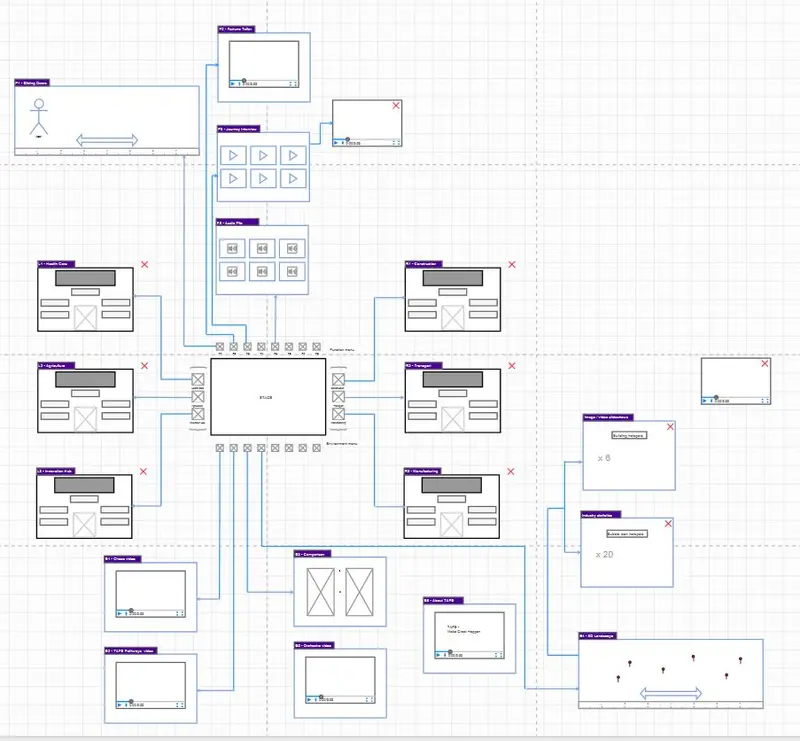Play the TAFE Pathways video
800x741 pixels.
[x=119, y=705]
